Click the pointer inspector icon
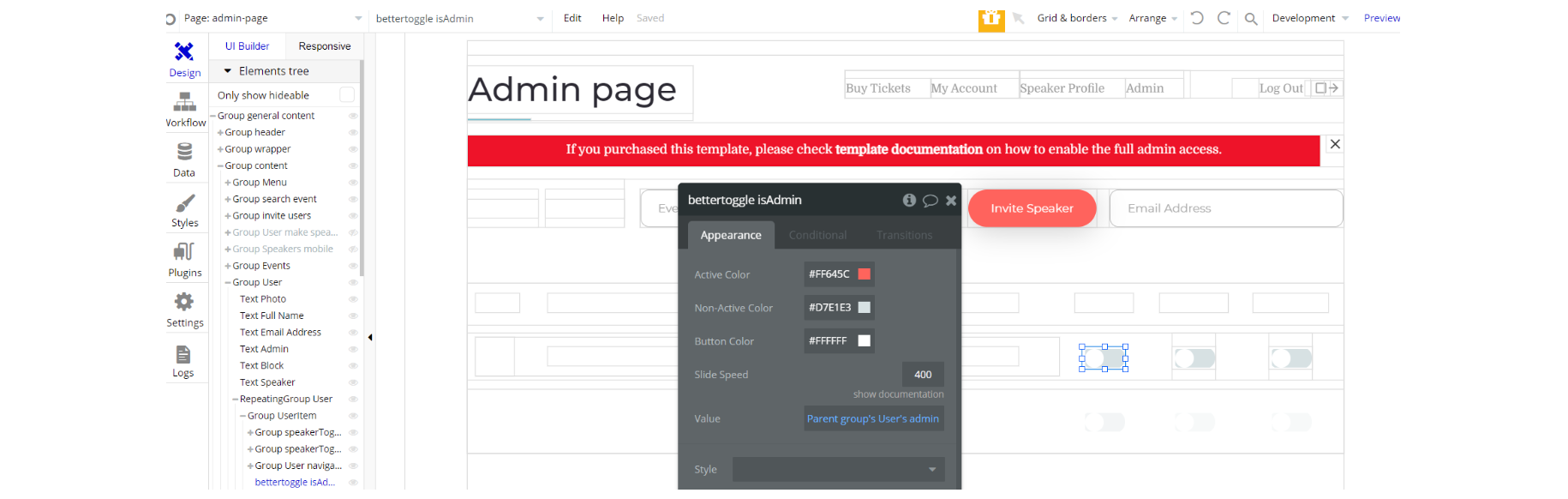This screenshot has height=499, width=1568. [x=1019, y=18]
